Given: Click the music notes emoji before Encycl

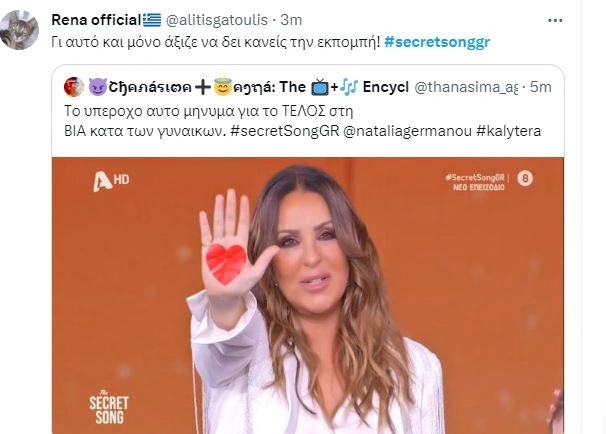Looking at the screenshot, I should click(x=349, y=87).
